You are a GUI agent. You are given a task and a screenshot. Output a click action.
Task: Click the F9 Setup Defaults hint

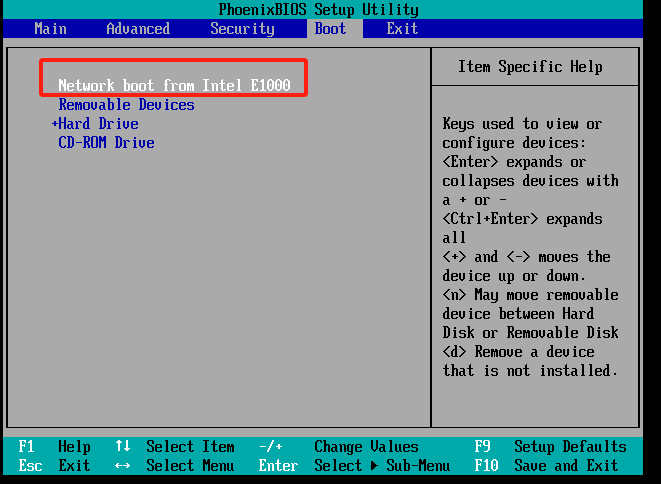click(x=551, y=446)
